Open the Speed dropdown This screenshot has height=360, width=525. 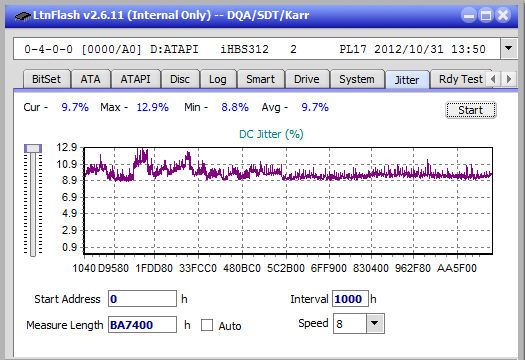375,323
